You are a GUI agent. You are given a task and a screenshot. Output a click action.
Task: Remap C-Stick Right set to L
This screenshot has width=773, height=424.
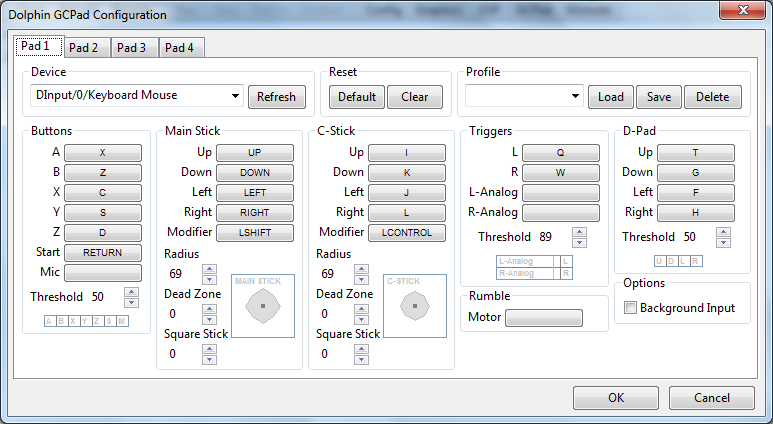pyautogui.click(x=407, y=212)
